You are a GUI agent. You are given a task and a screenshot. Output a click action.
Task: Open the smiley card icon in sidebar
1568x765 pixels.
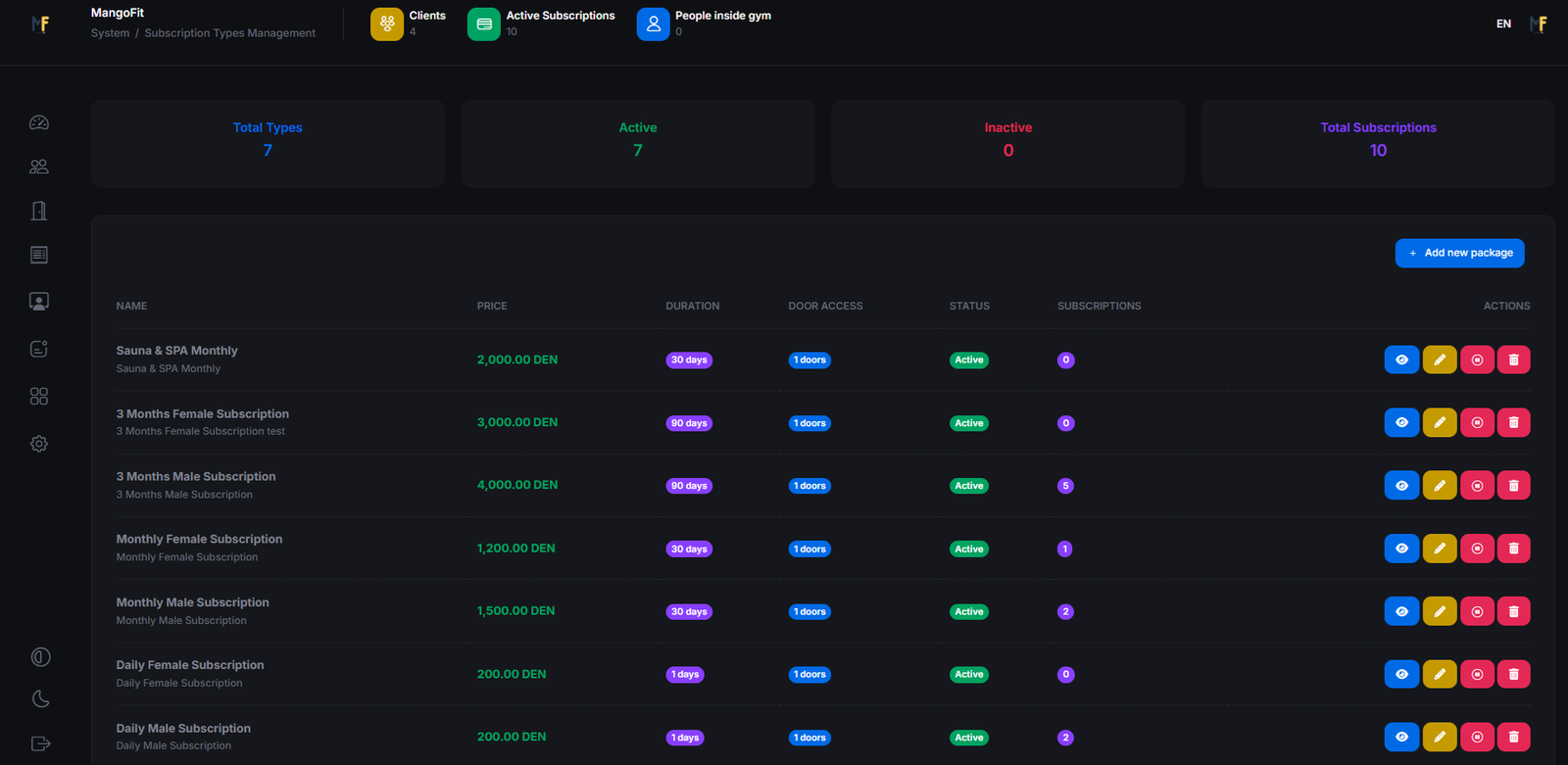pos(39,349)
